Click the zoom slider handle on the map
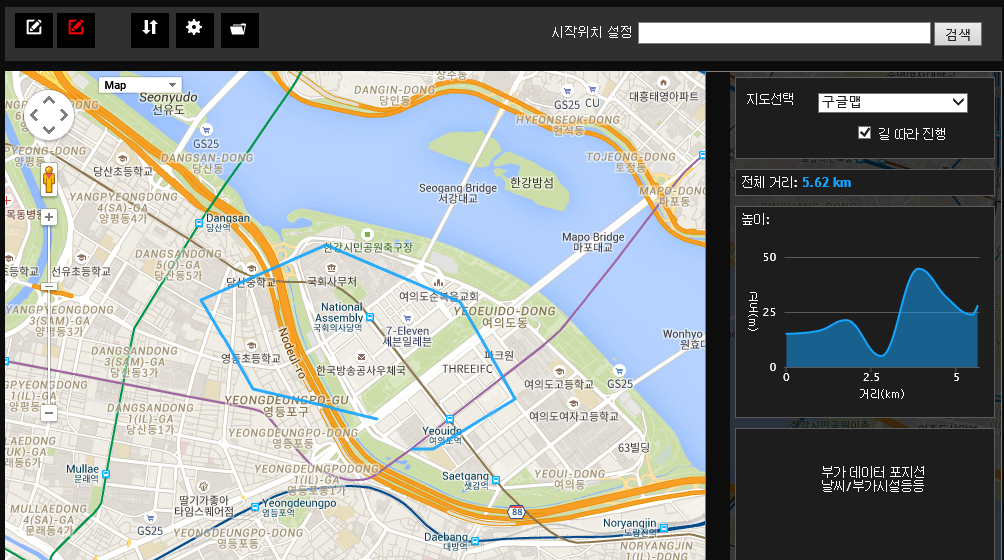The width and height of the screenshot is (1004, 560). (48, 287)
